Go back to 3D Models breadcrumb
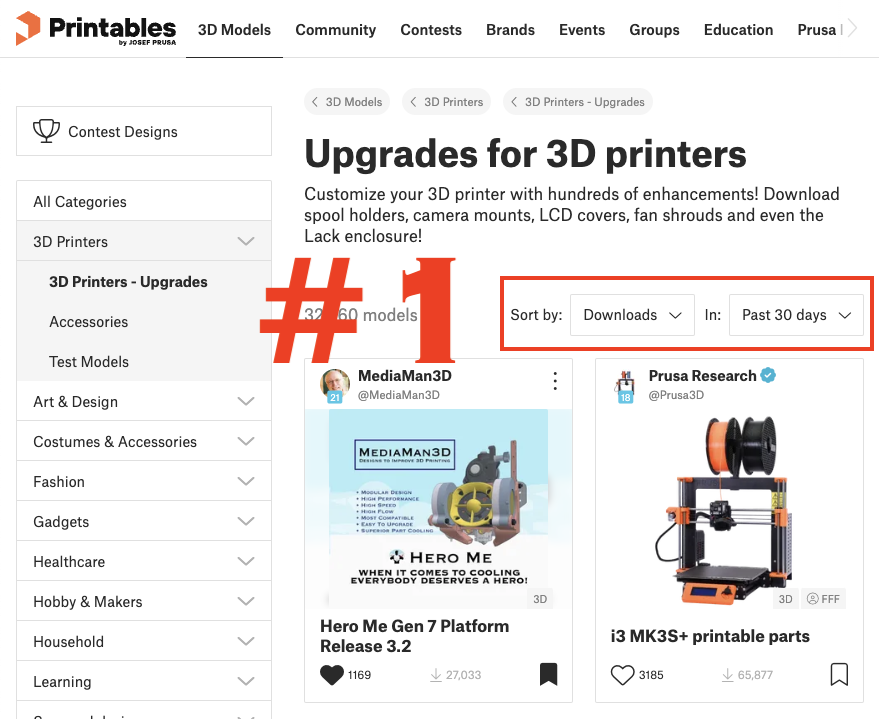Screen dimensions: 879x719 (x=347, y=102)
